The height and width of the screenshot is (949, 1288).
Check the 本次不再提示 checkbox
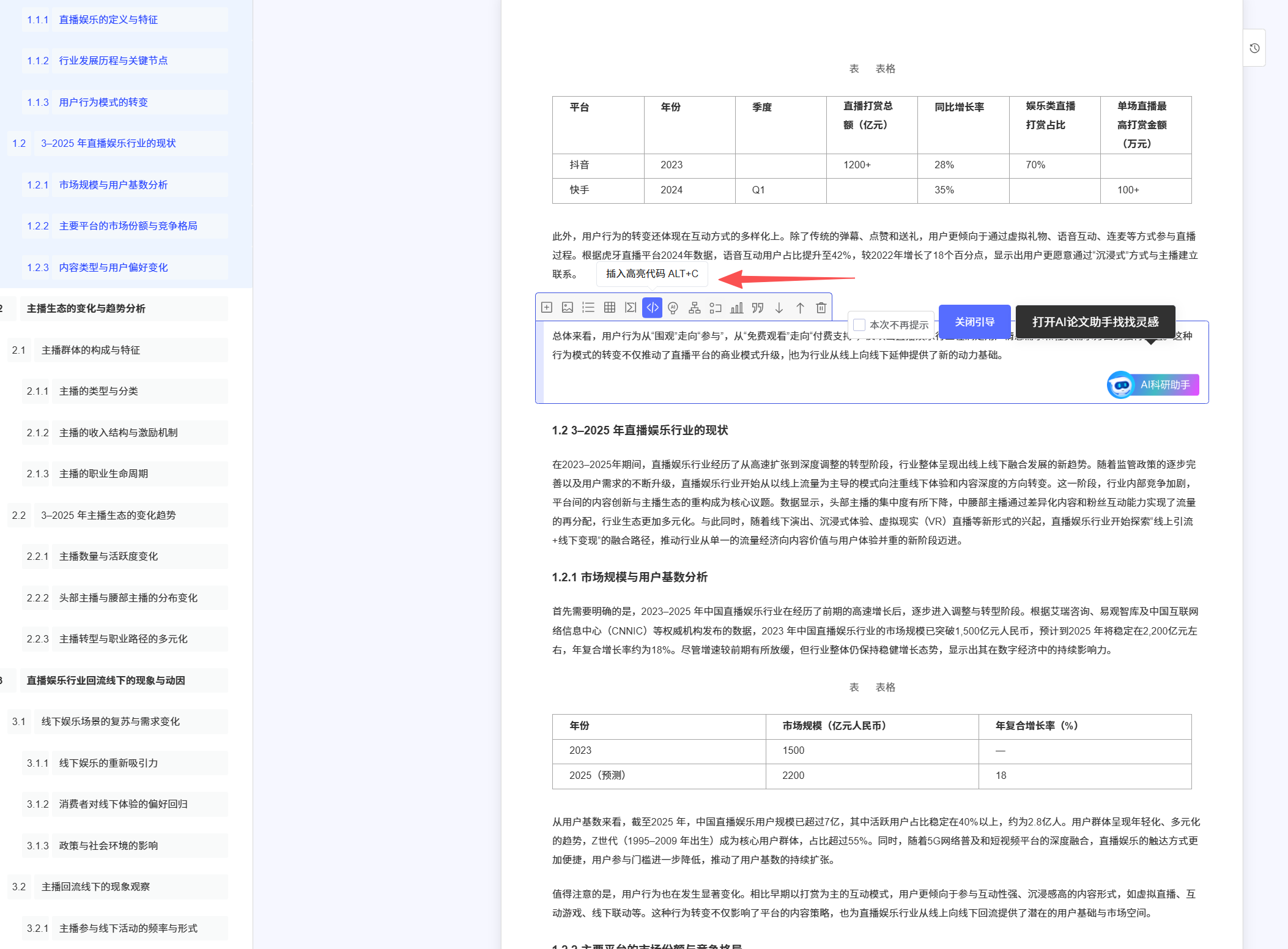coord(859,325)
